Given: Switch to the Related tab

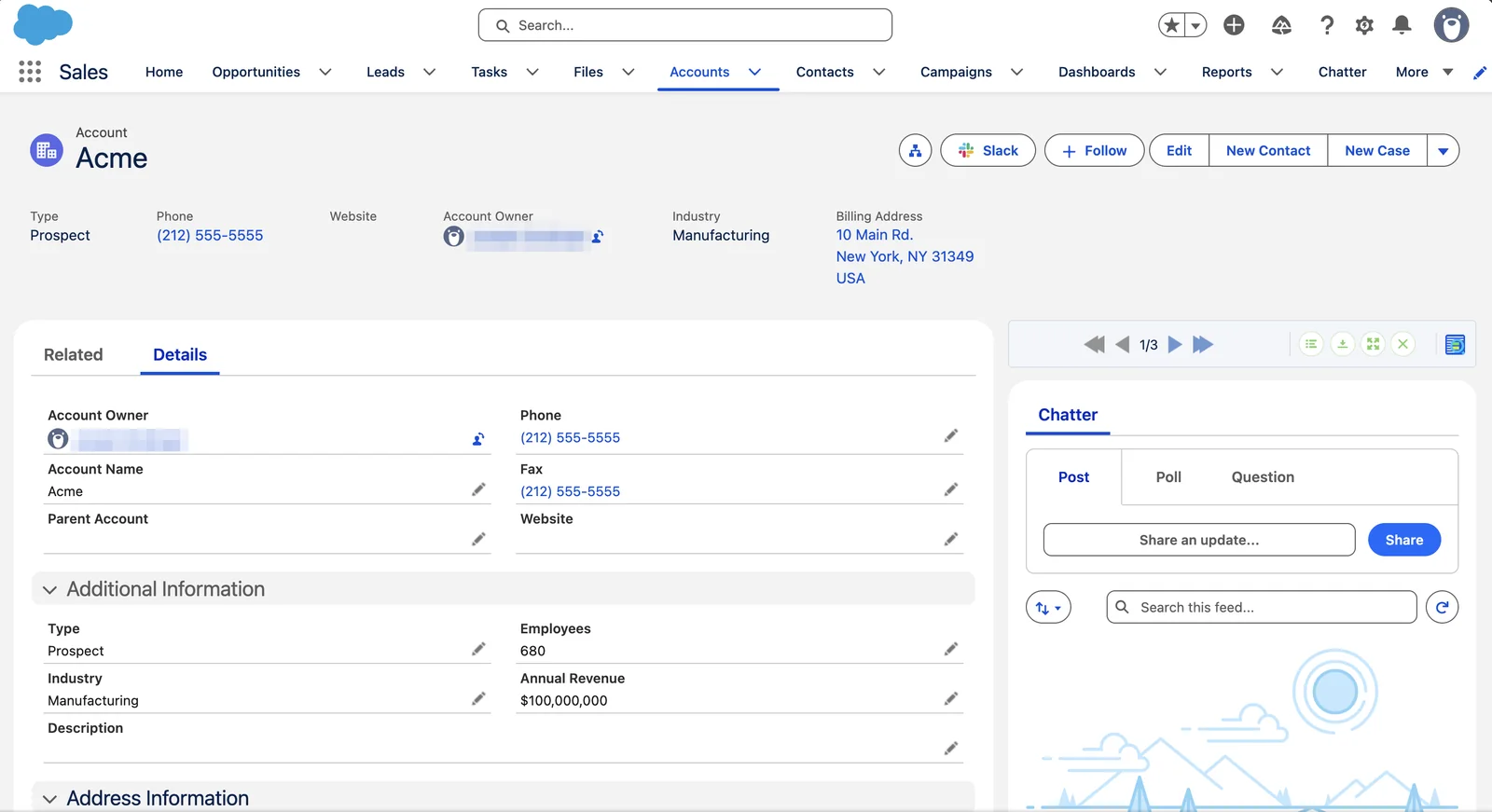Looking at the screenshot, I should point(74,354).
